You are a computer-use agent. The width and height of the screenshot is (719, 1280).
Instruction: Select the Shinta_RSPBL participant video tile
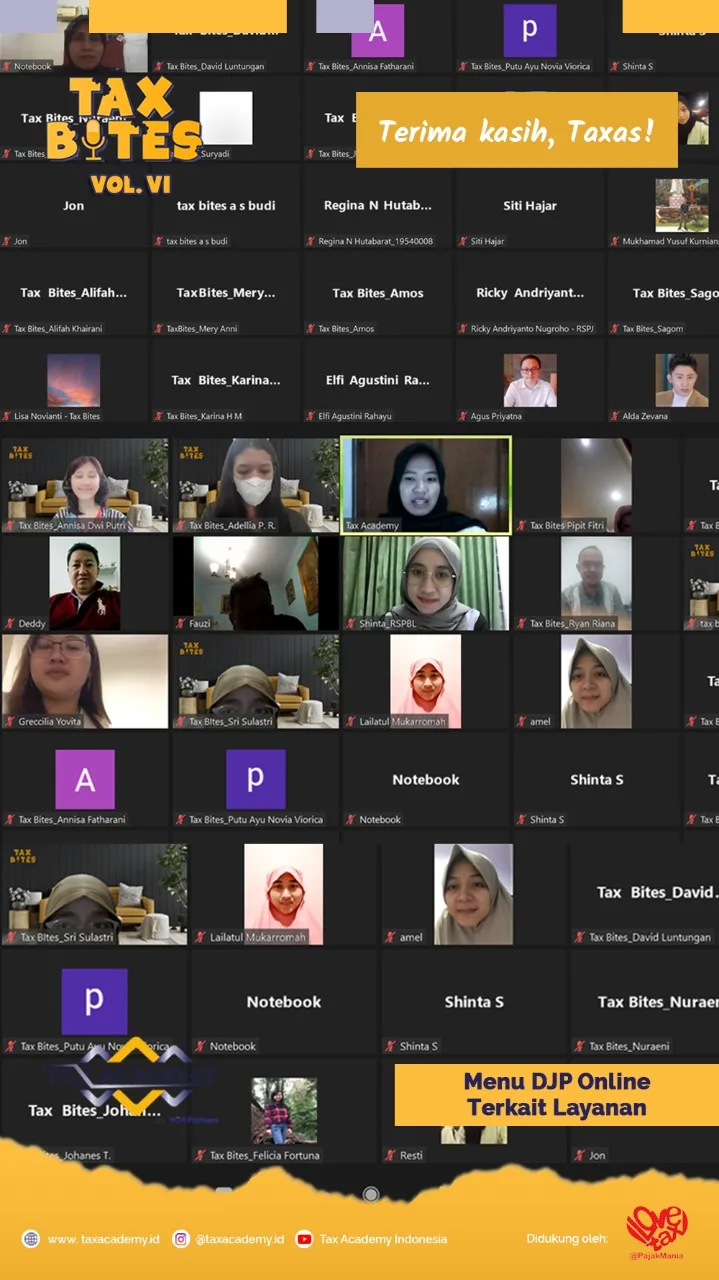coord(426,584)
